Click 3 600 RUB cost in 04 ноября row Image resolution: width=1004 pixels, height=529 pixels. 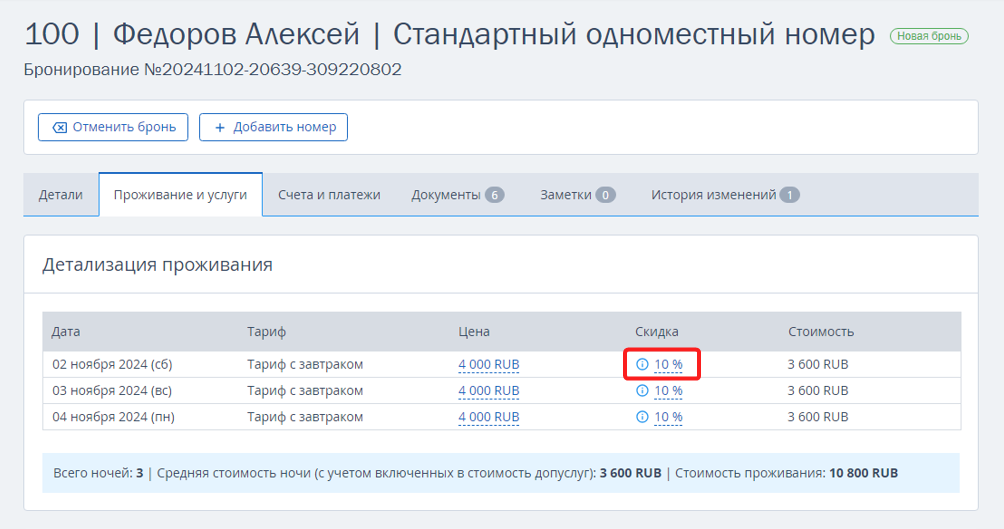(x=818, y=417)
